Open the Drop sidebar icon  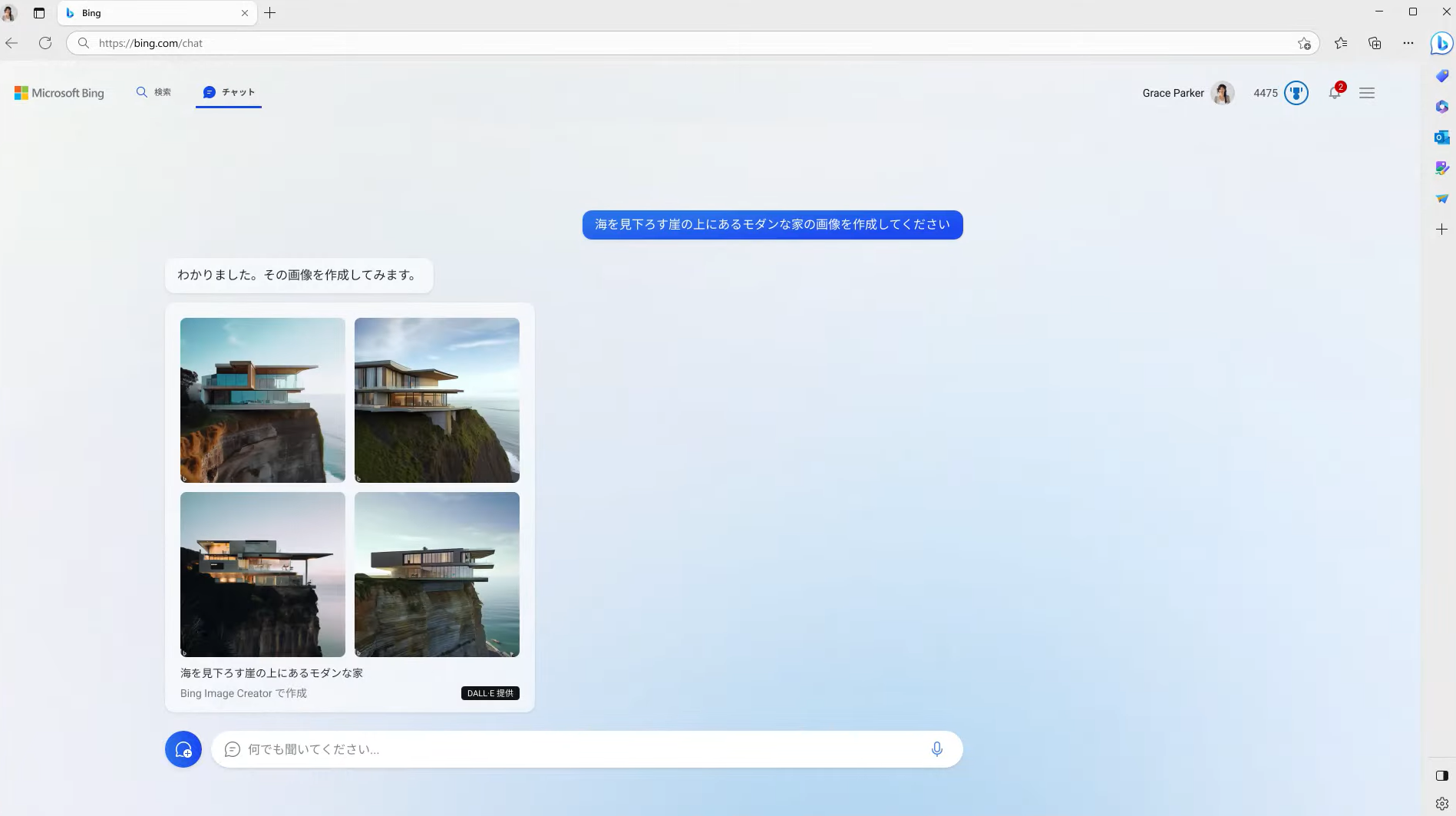tap(1441, 198)
